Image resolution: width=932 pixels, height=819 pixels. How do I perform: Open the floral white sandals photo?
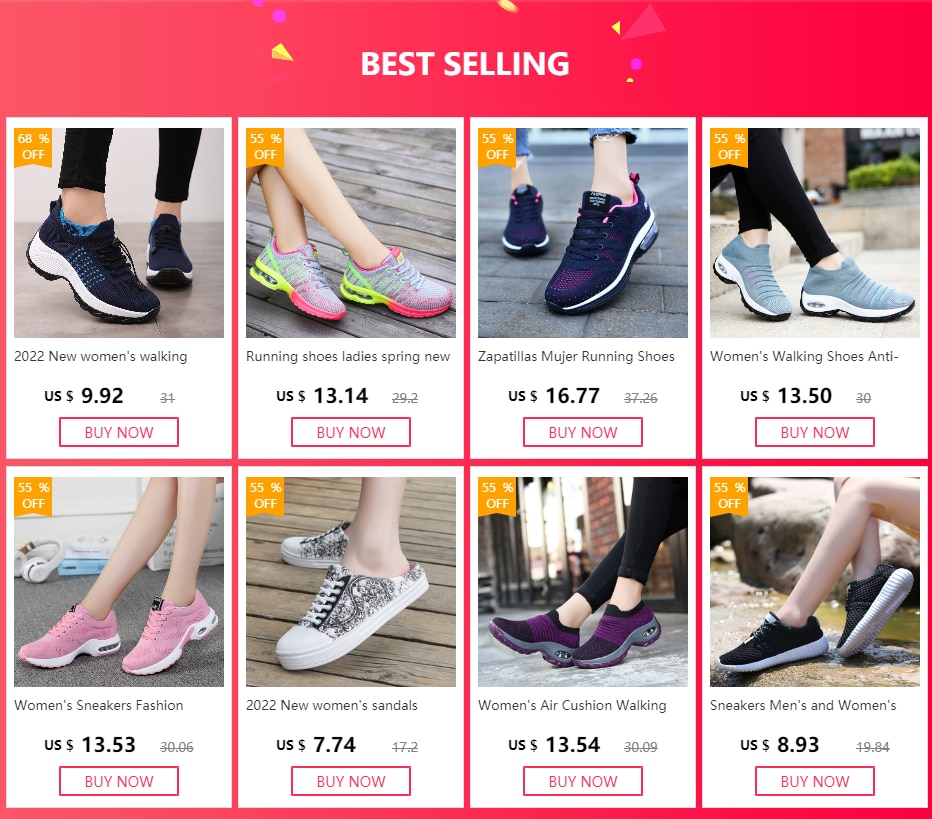[x=351, y=582]
